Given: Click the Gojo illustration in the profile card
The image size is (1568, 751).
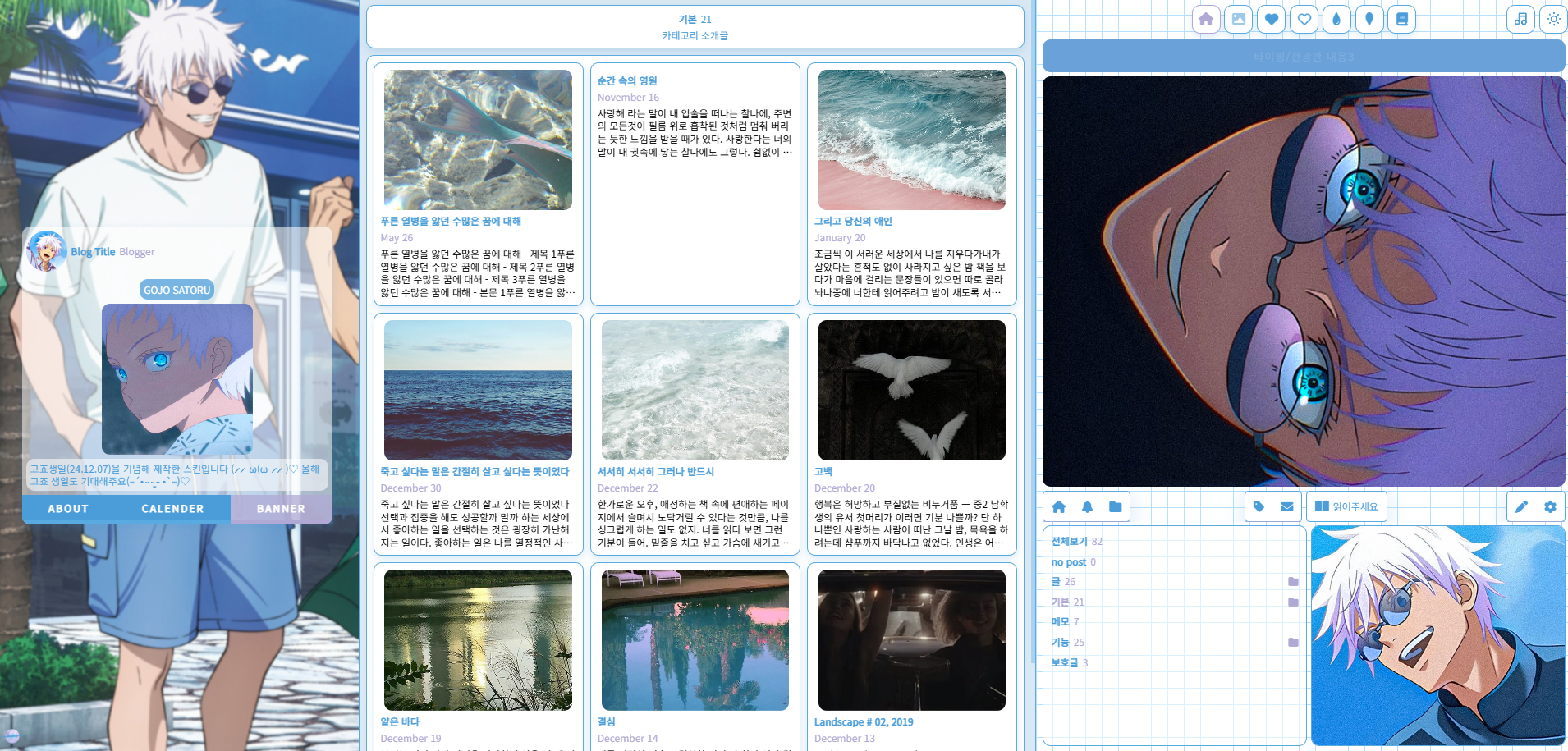Looking at the screenshot, I should pyautogui.click(x=177, y=378).
